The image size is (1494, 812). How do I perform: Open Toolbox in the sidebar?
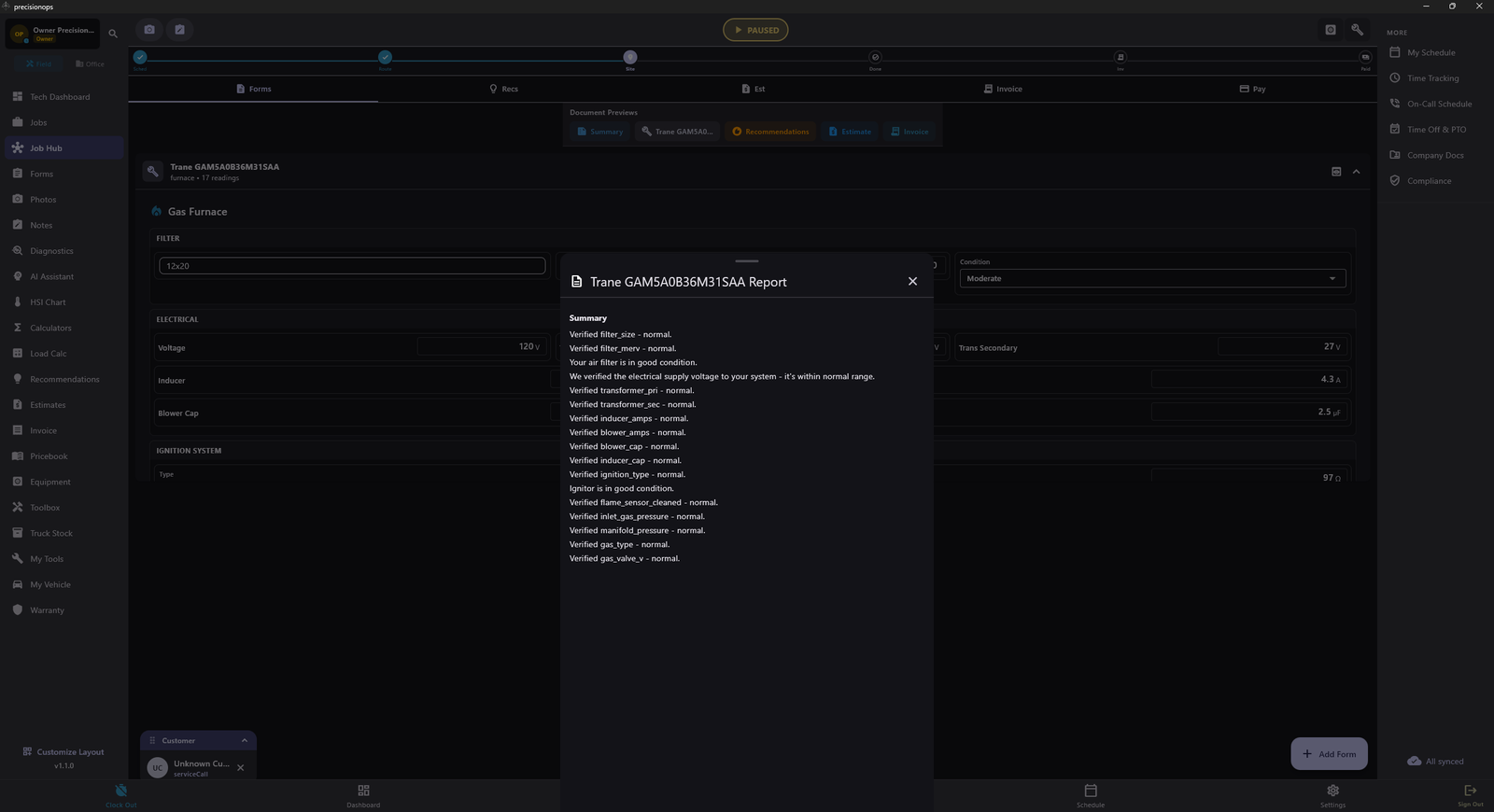(x=63, y=508)
